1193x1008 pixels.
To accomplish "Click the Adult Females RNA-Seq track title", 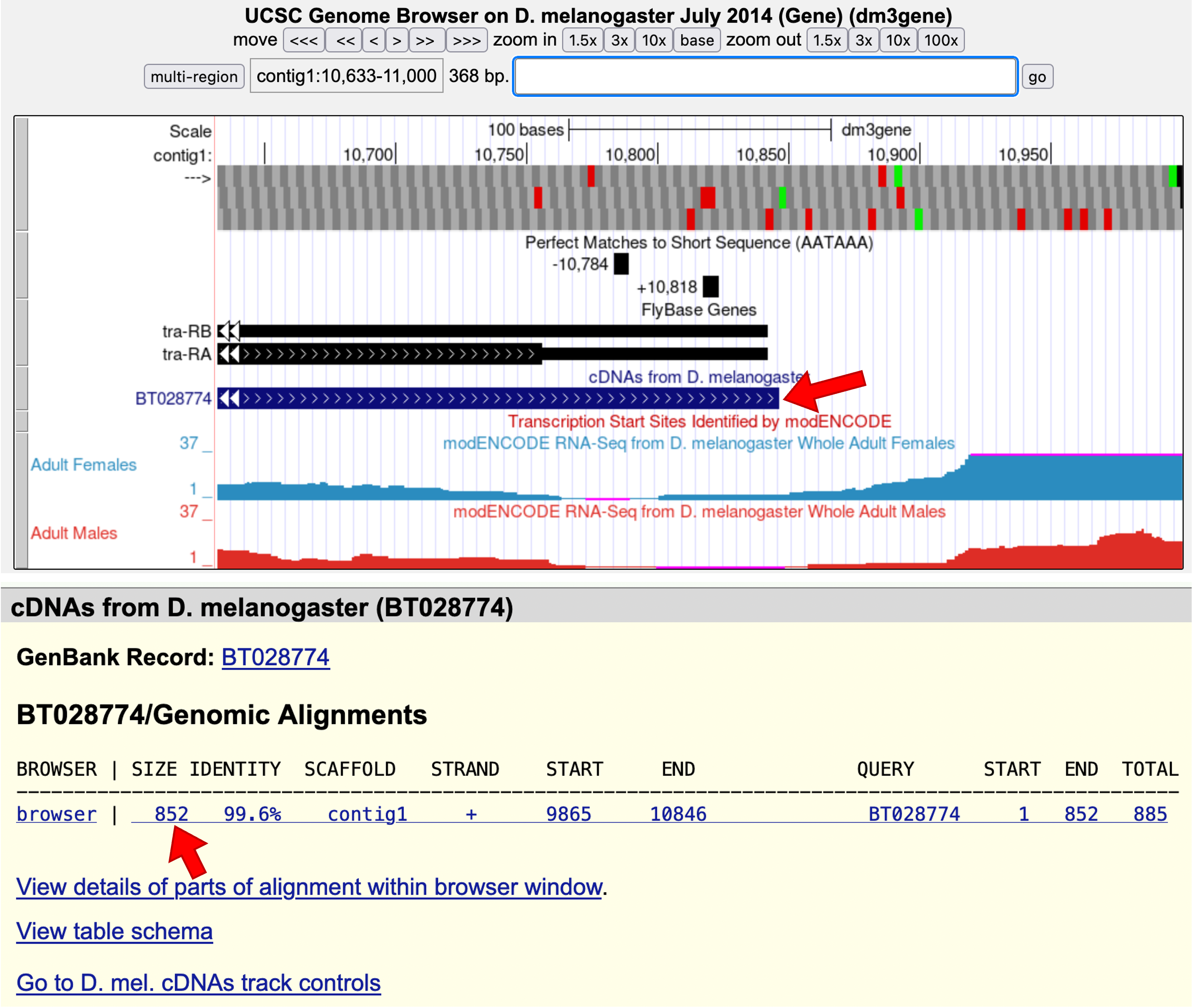I will 699,443.
